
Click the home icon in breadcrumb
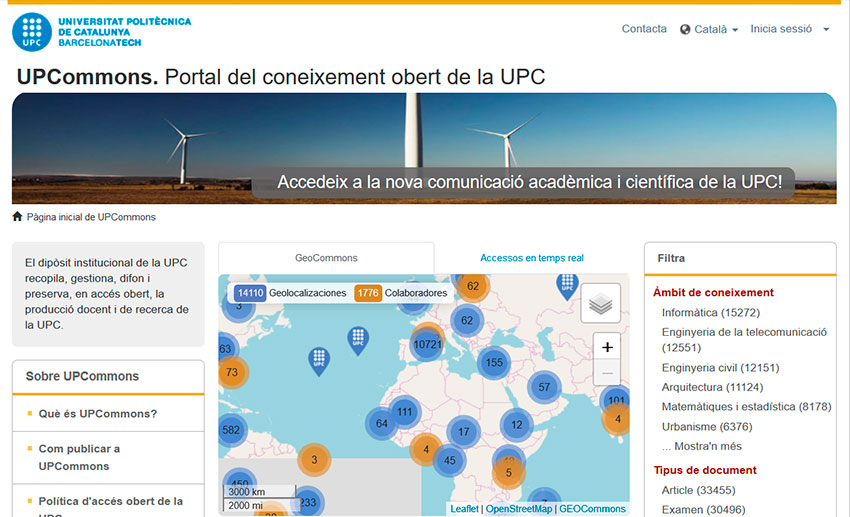[x=17, y=217]
